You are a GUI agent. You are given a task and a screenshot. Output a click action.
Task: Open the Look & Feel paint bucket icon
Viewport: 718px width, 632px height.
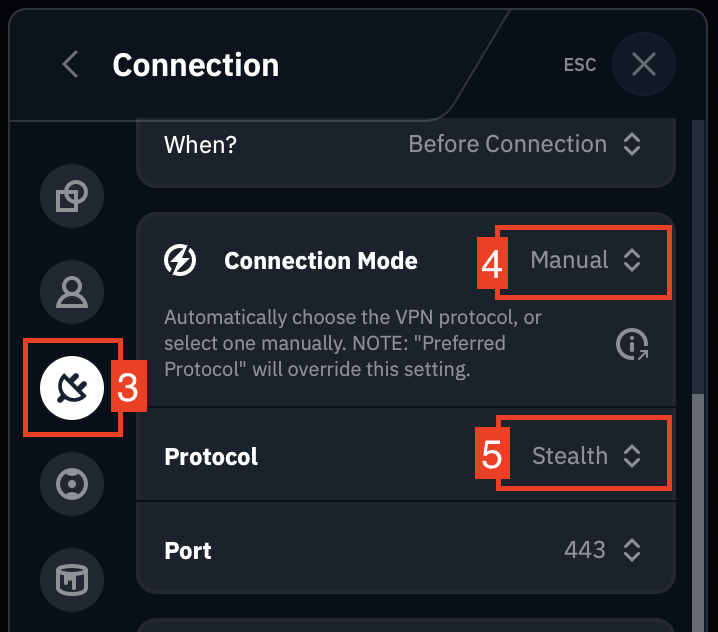pos(72,580)
